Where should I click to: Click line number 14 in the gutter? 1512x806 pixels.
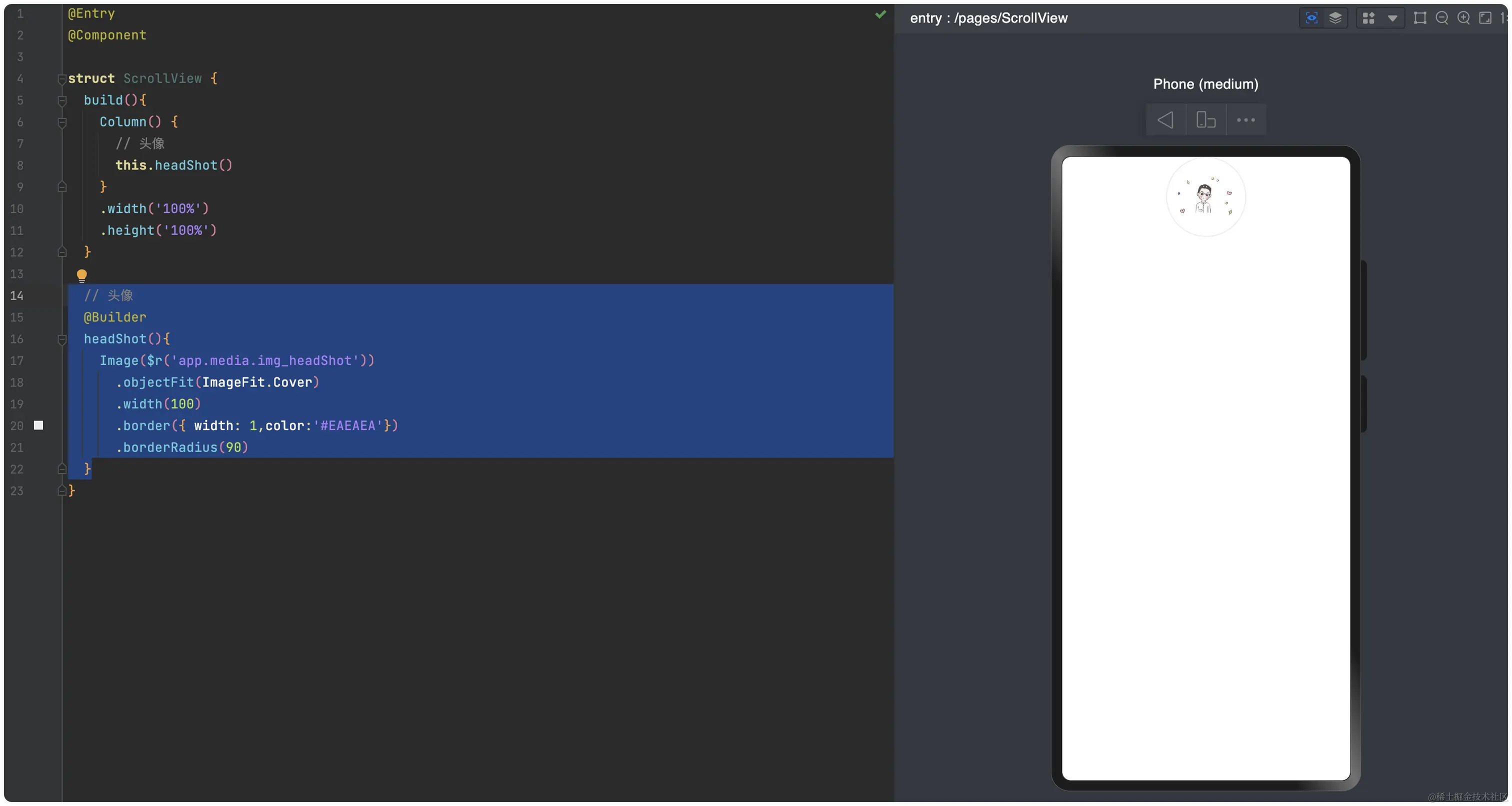point(16,296)
